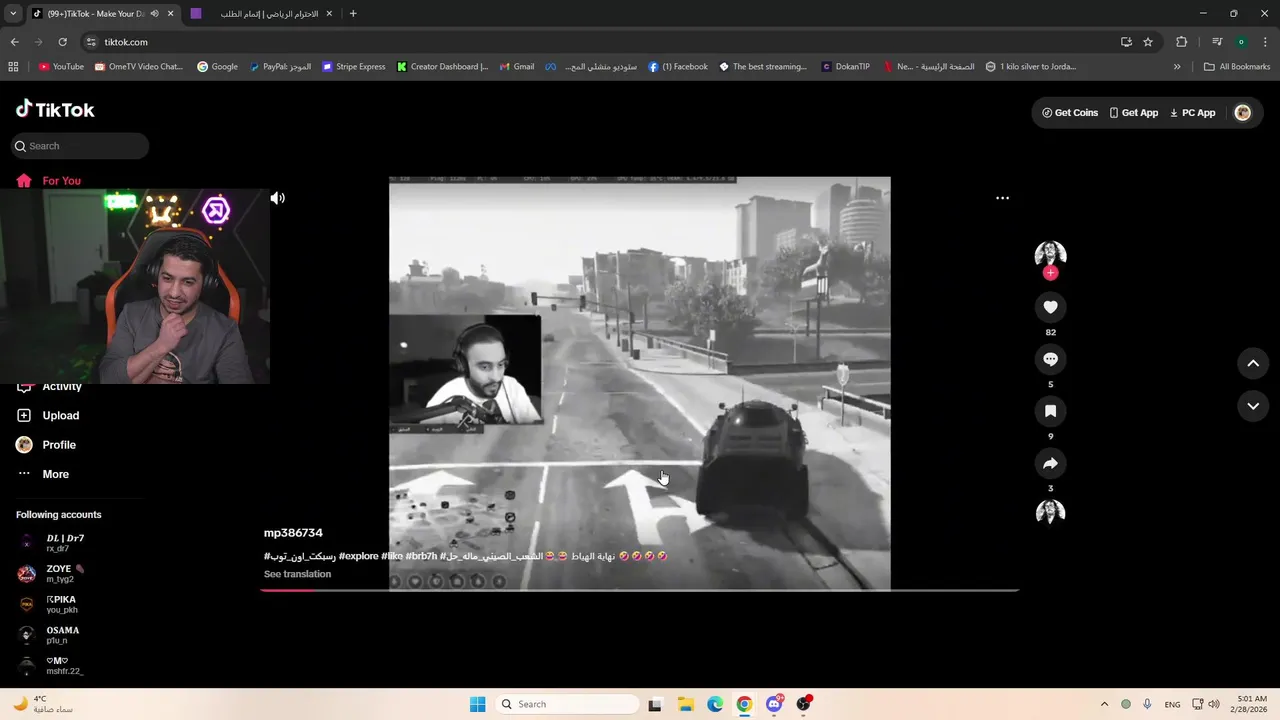
Task: Follow creator with red plus button
Action: (x=1050, y=273)
